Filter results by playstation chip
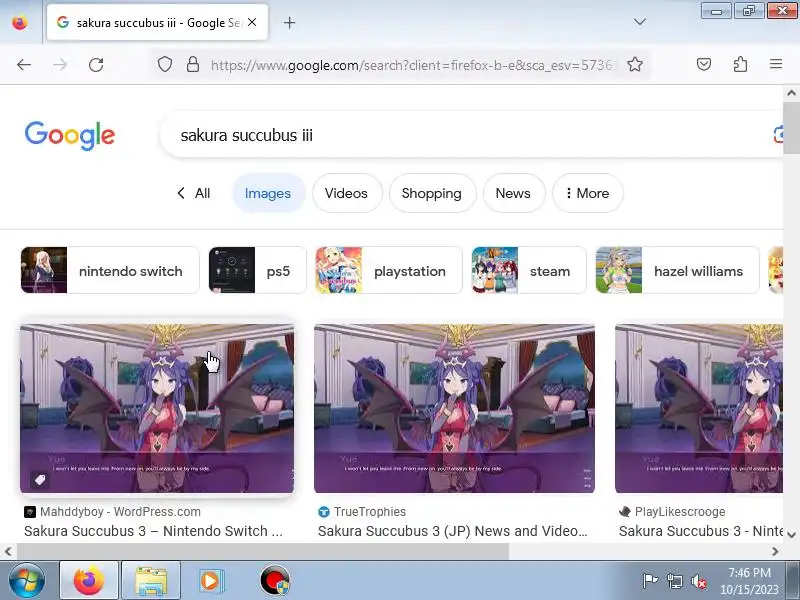800x600 pixels. [x=389, y=270]
